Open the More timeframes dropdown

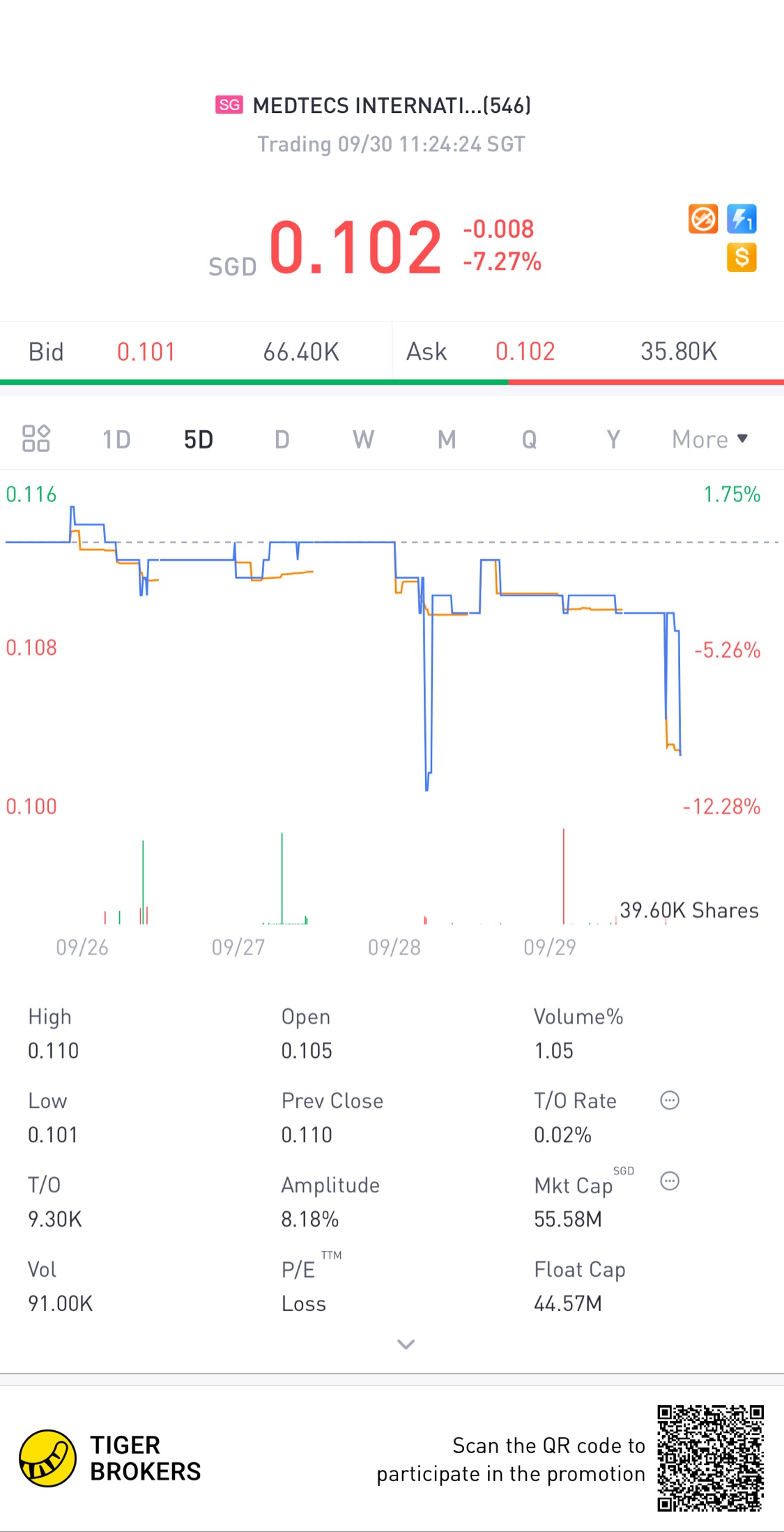point(709,439)
